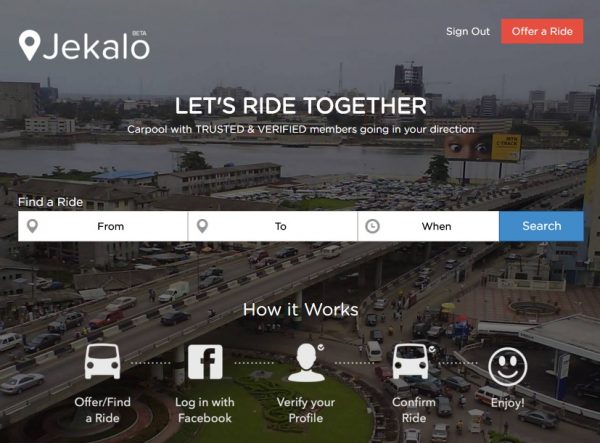Click the Jekalo location pin logo
The height and width of the screenshot is (443, 600).
point(29,46)
